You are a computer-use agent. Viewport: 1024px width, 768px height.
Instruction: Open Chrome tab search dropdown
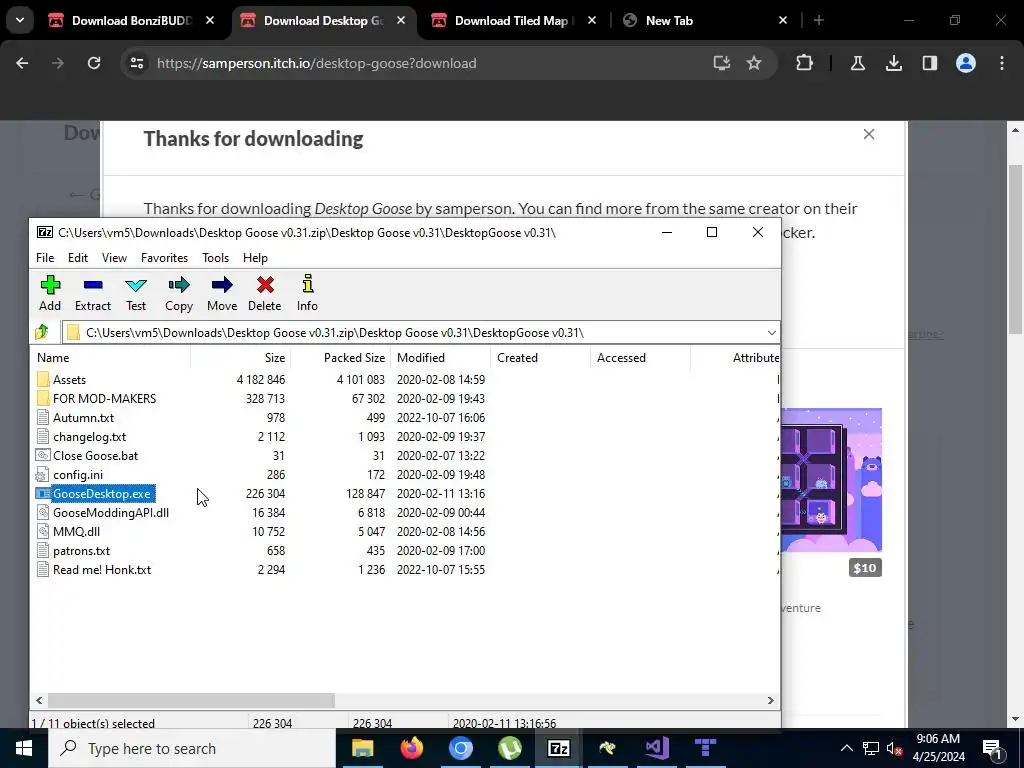[20, 21]
